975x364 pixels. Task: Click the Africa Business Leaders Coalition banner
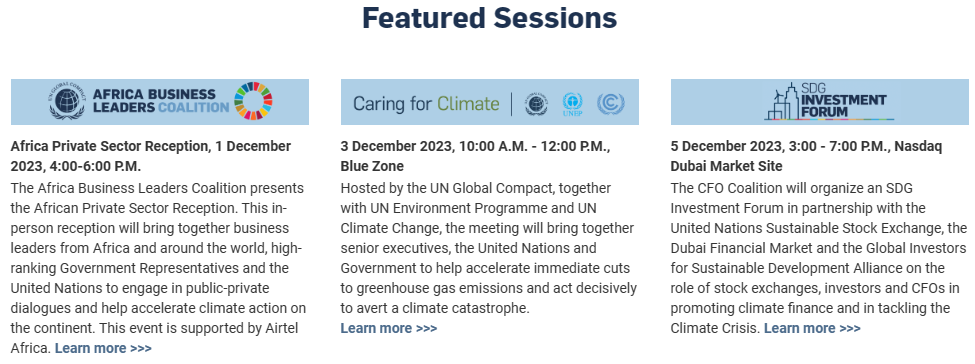pyautogui.click(x=160, y=102)
